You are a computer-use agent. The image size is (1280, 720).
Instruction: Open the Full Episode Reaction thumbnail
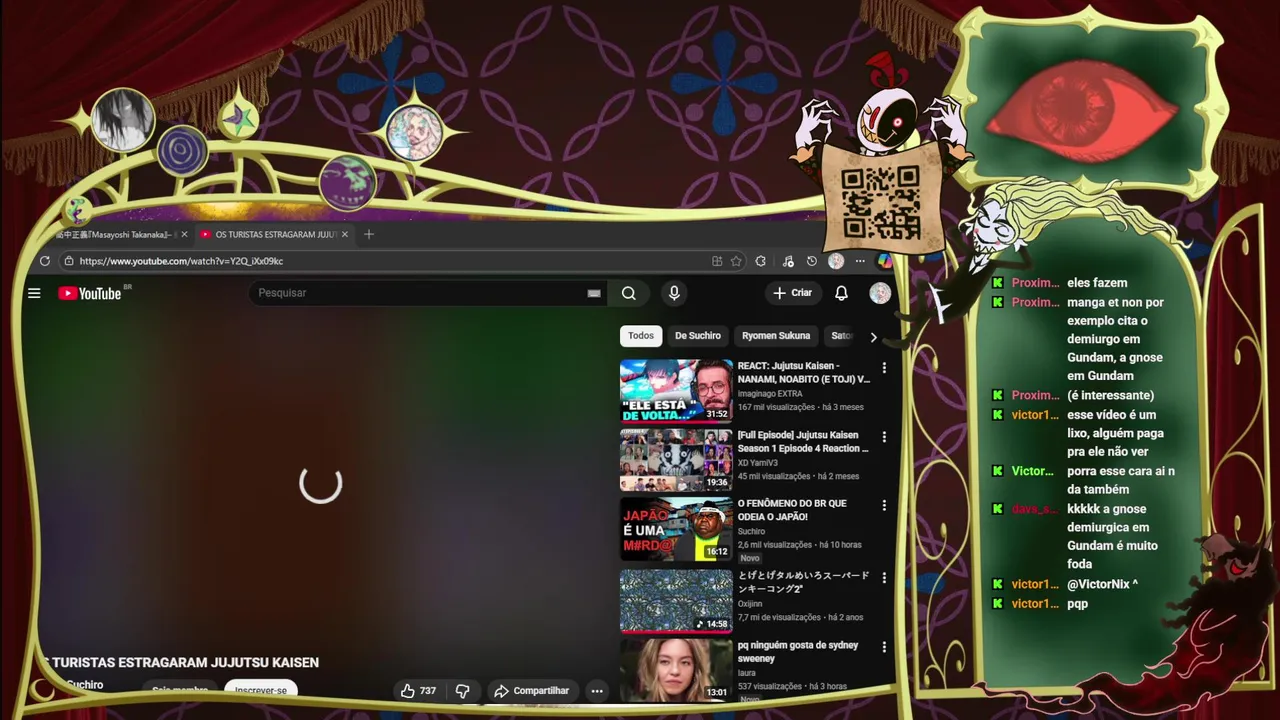pyautogui.click(x=676, y=460)
